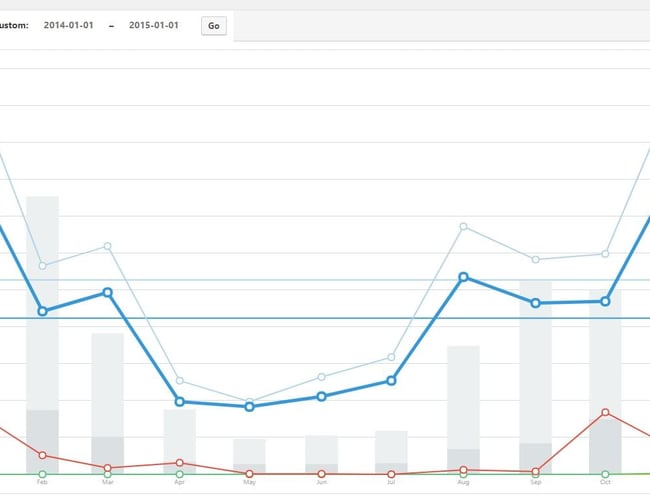Click the thick blue line's May data point

pyautogui.click(x=250, y=406)
